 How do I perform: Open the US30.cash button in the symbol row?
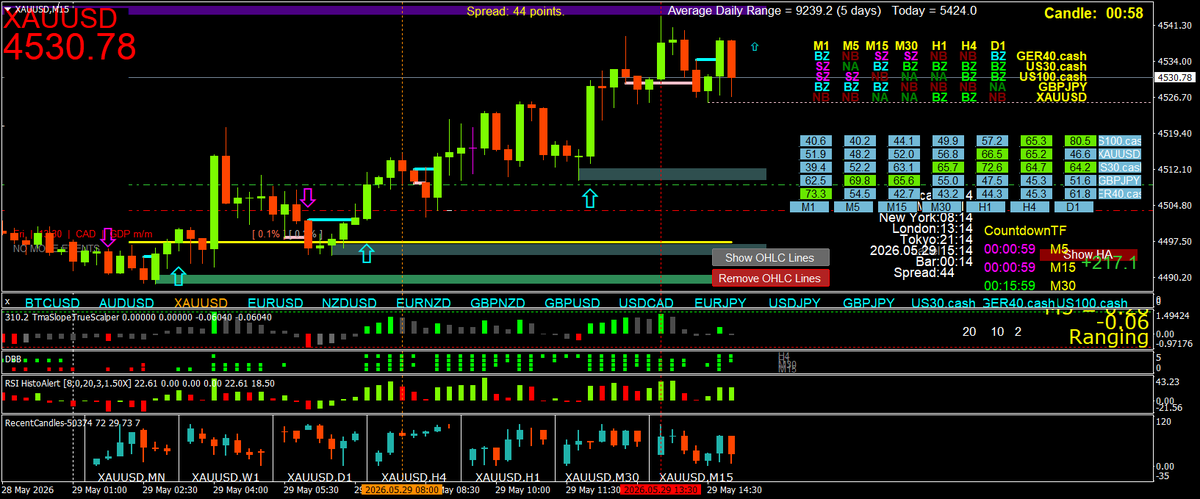(x=943, y=302)
